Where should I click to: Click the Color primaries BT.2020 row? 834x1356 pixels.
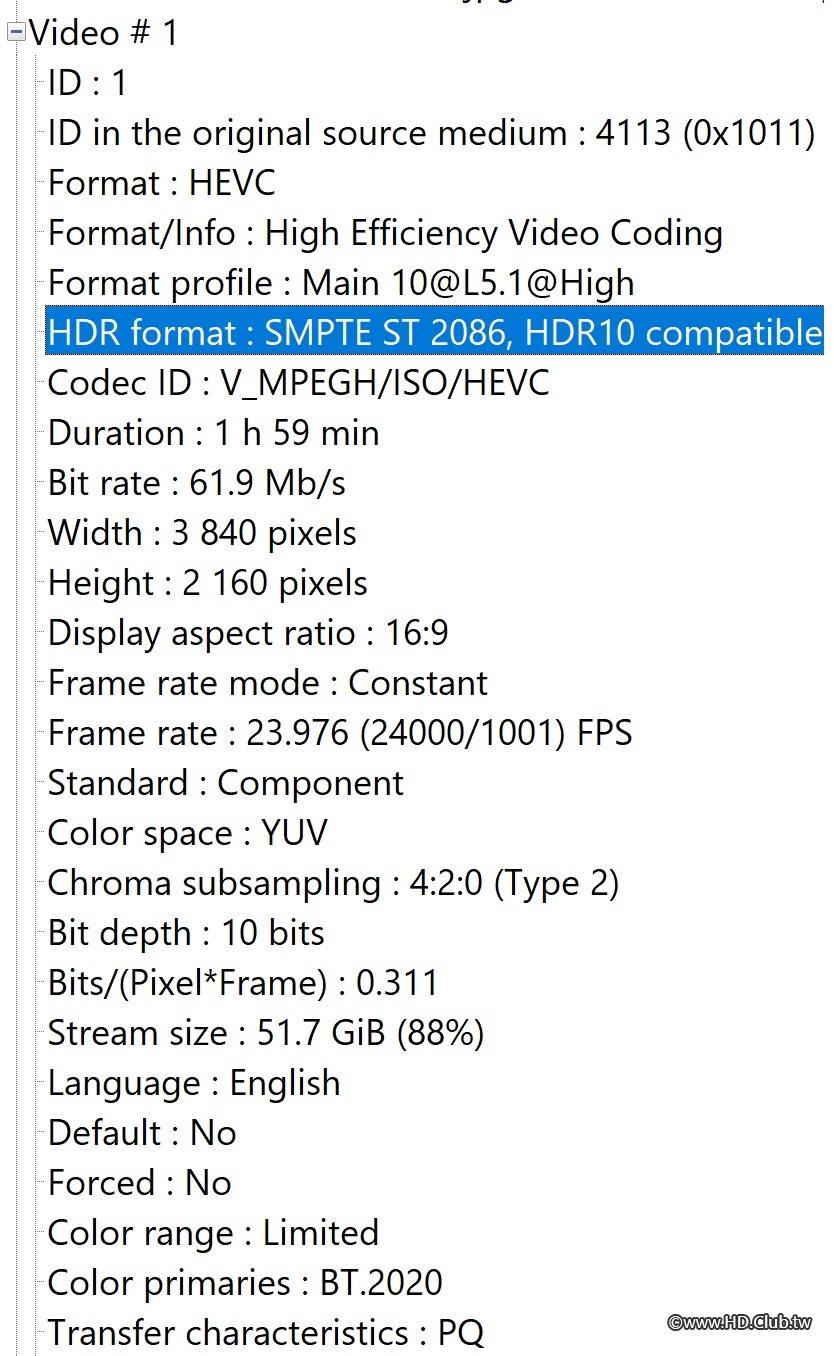[x=245, y=1283]
